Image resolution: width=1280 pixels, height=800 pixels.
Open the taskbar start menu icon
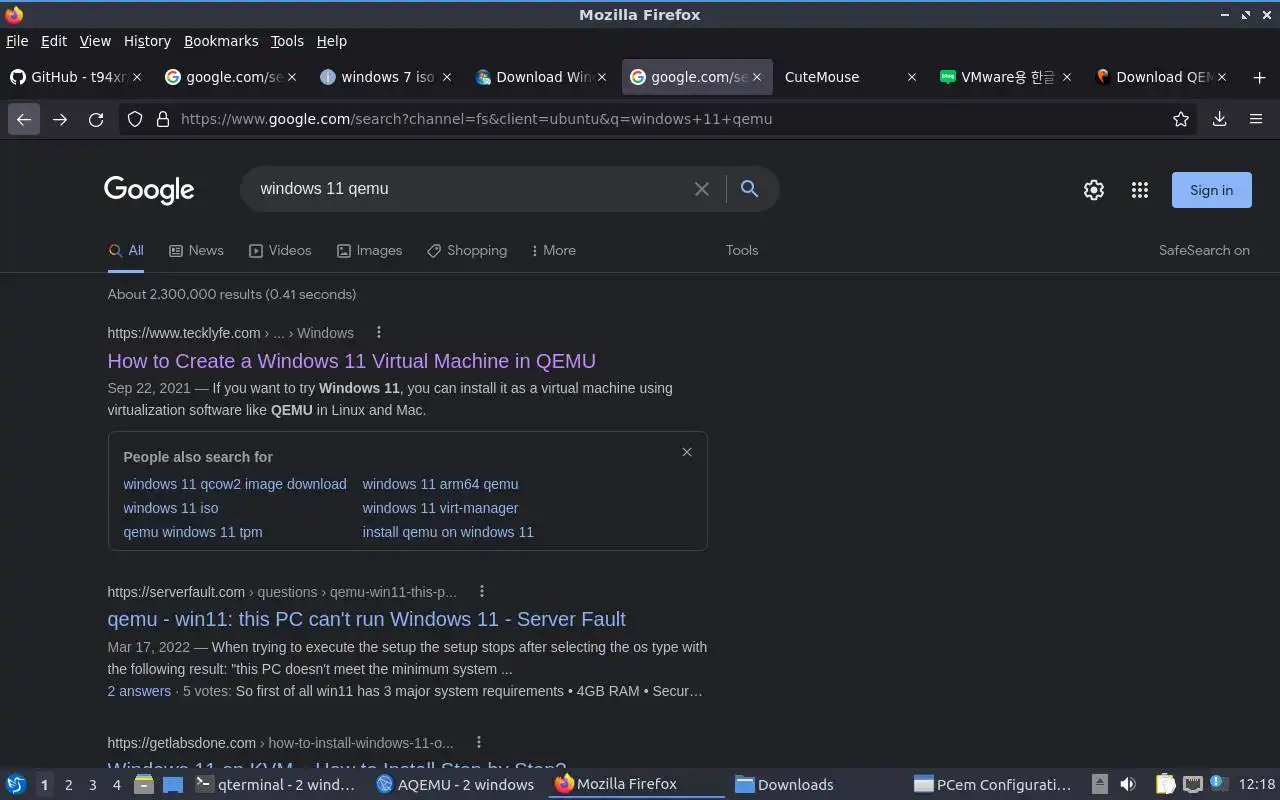pyautogui.click(x=16, y=785)
